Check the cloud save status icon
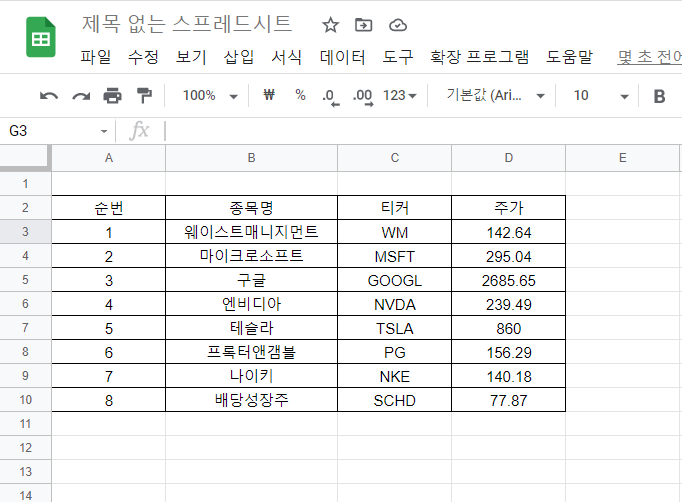682x502 pixels. coord(398,25)
